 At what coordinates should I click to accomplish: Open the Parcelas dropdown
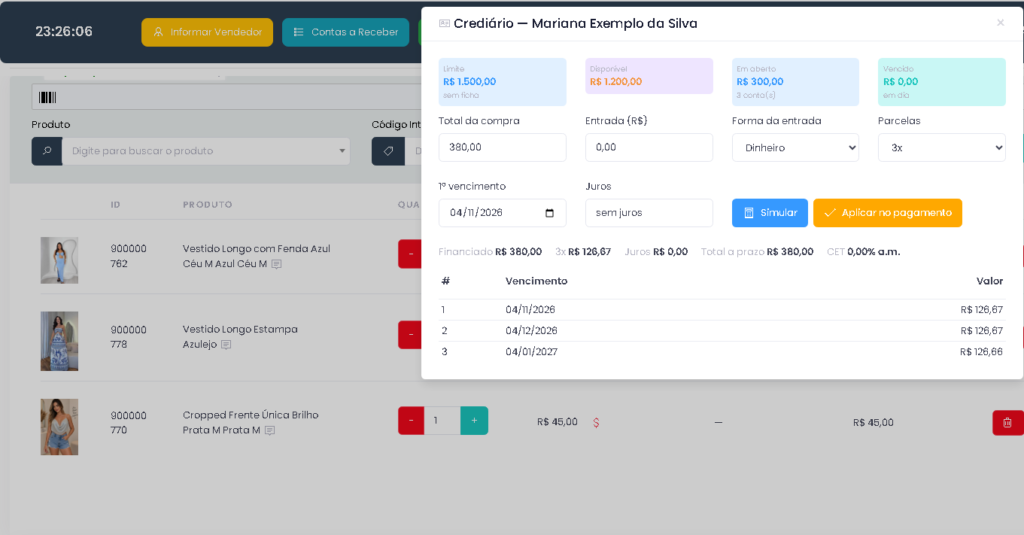point(942,148)
